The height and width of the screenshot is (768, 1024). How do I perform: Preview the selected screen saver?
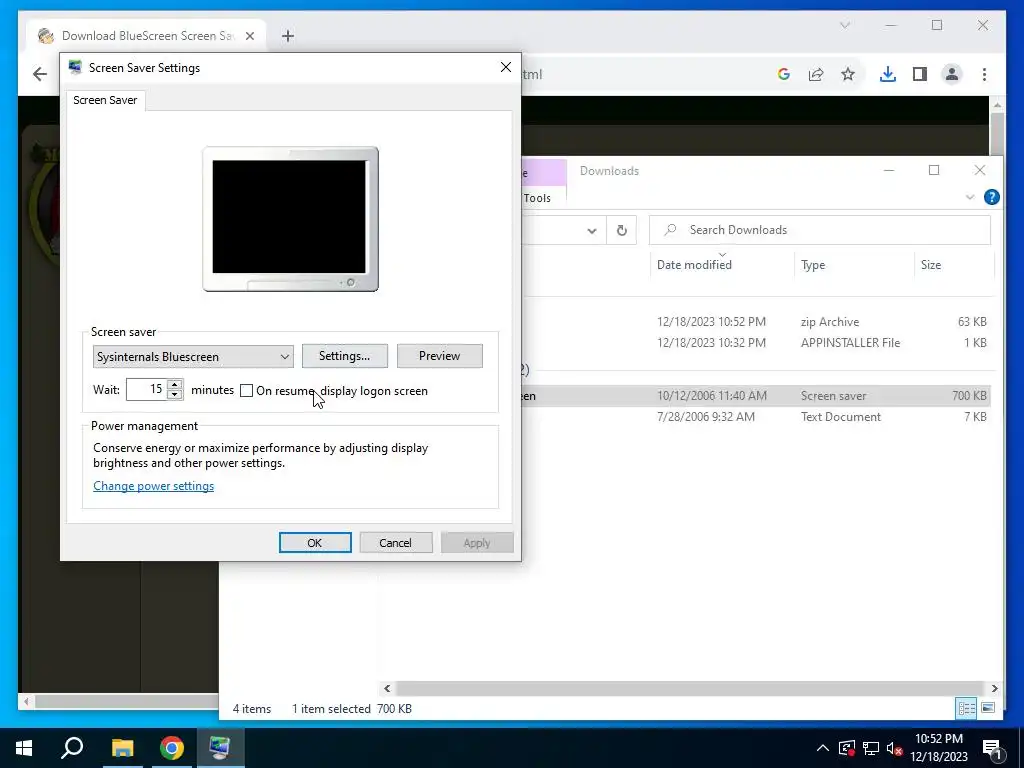(x=440, y=356)
